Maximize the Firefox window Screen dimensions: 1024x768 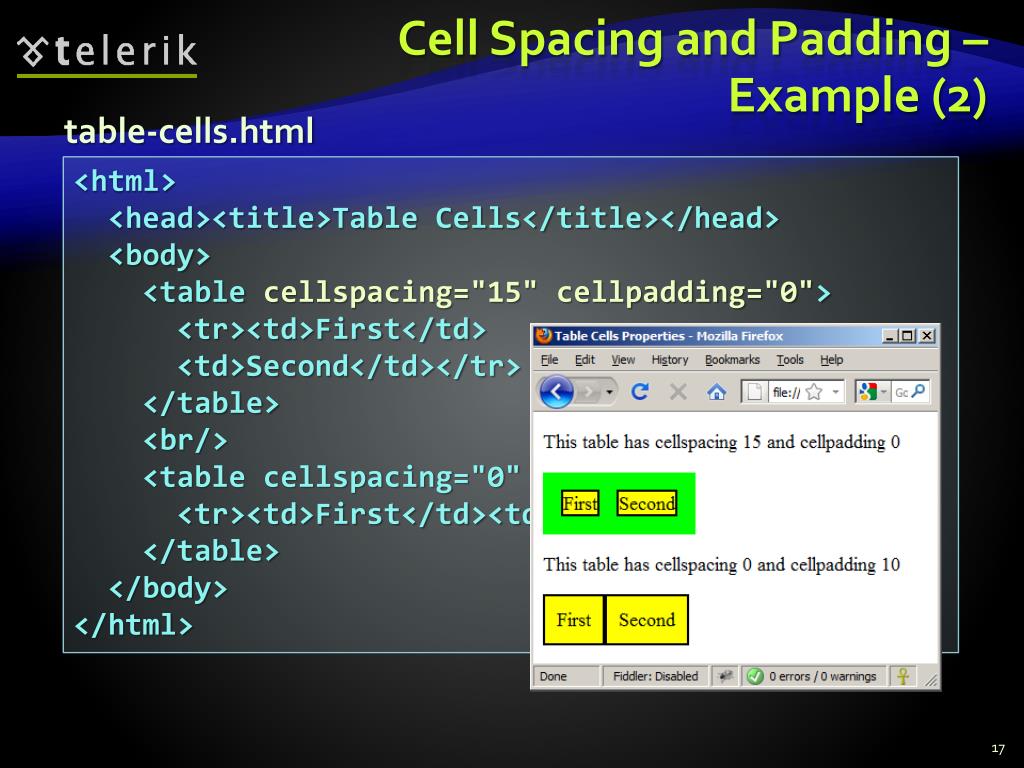pyautogui.click(x=907, y=336)
